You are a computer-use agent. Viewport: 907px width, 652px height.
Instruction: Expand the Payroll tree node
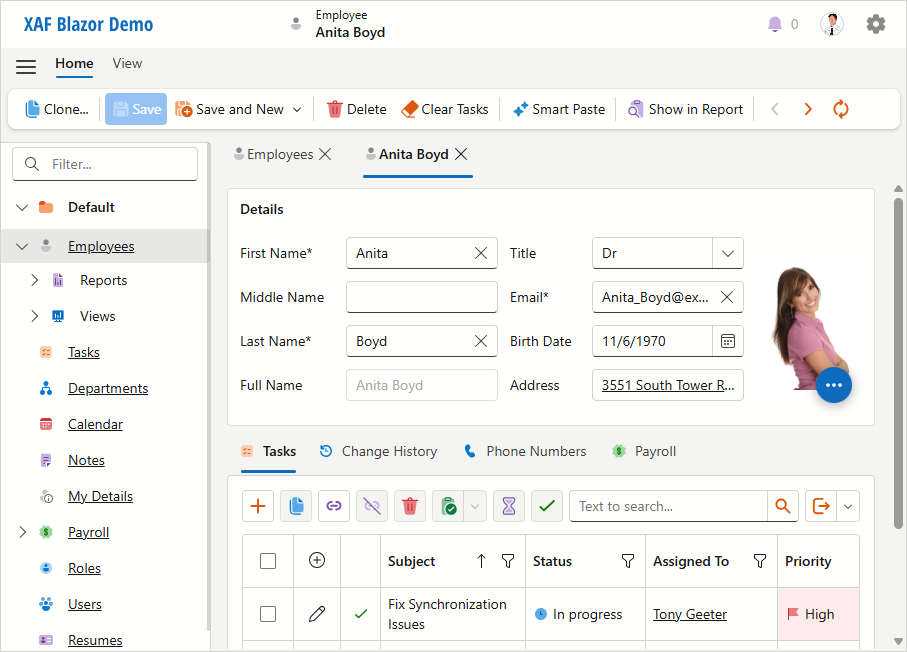pos(23,532)
